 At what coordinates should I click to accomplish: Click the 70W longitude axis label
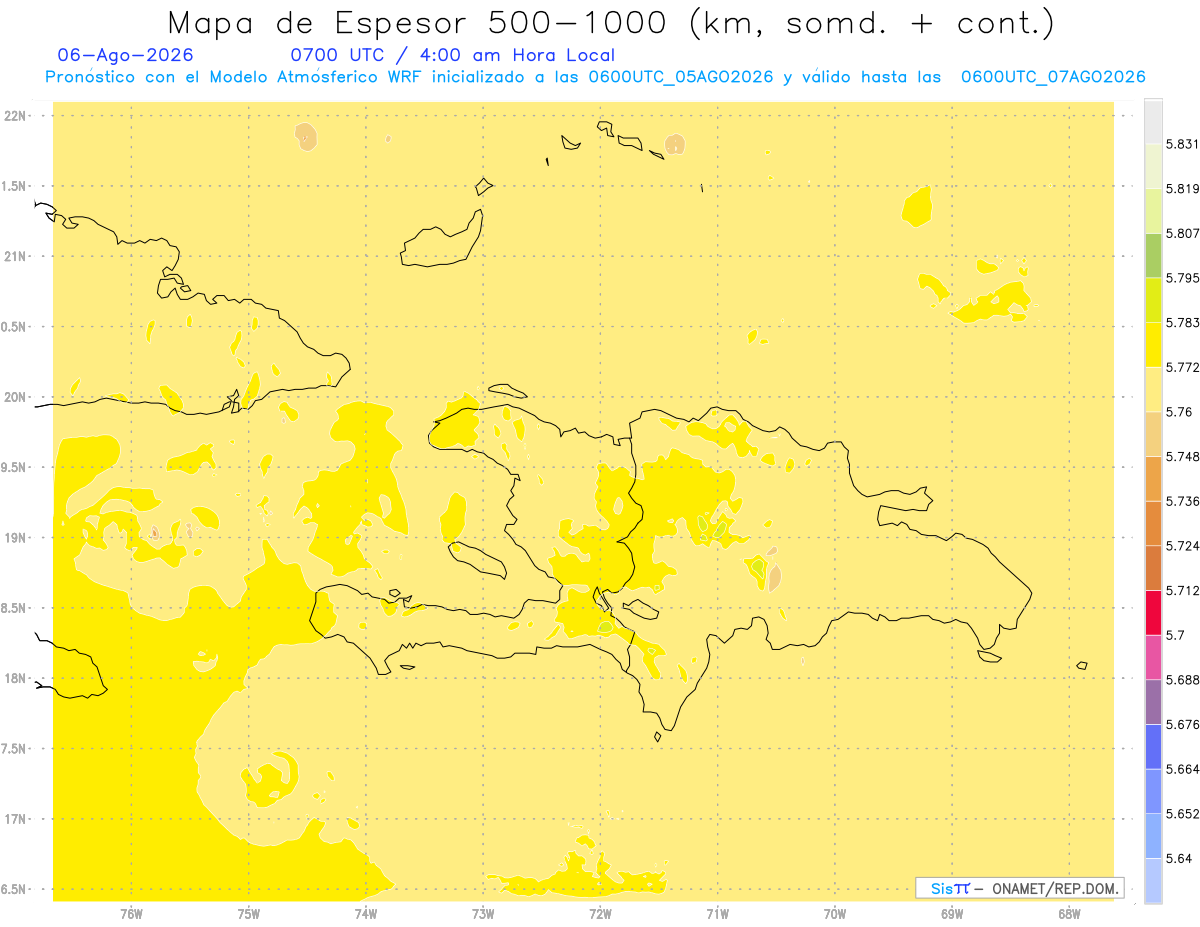(x=834, y=914)
